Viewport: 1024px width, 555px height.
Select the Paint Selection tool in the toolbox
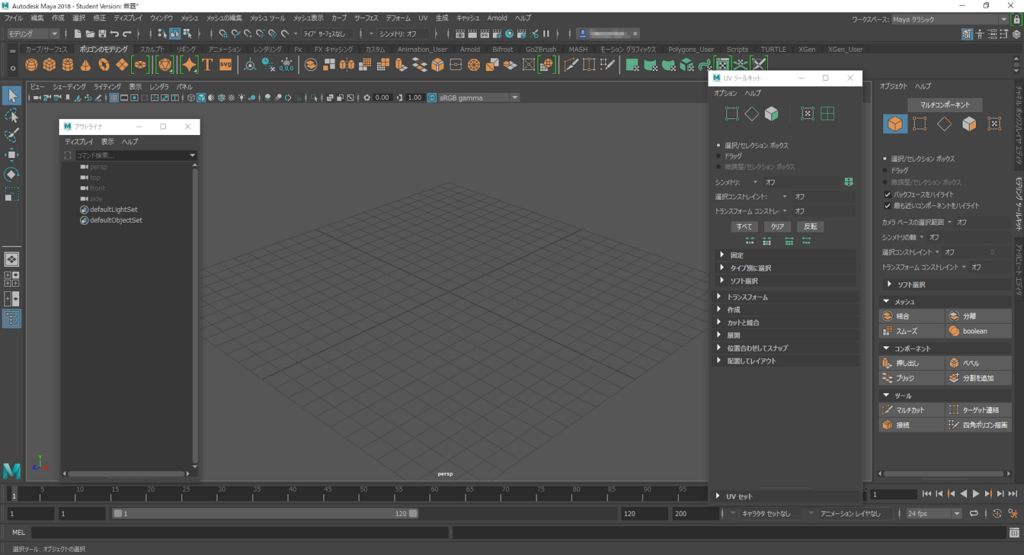[x=12, y=135]
